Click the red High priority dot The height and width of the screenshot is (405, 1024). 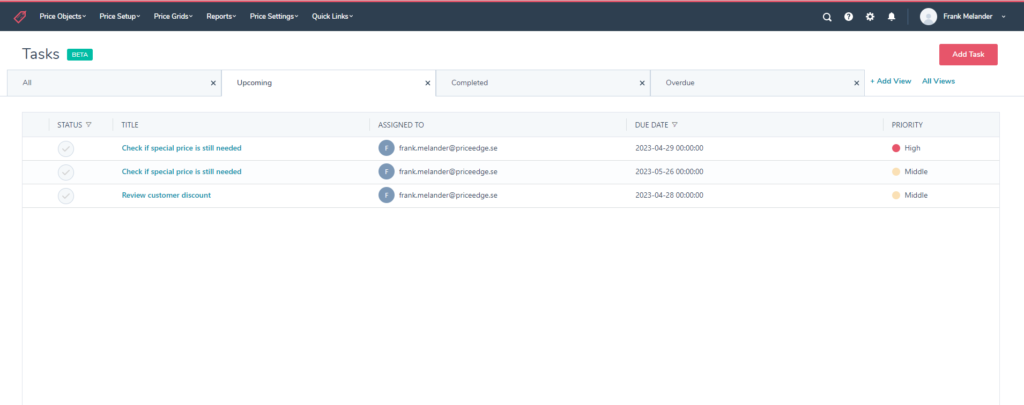point(896,148)
